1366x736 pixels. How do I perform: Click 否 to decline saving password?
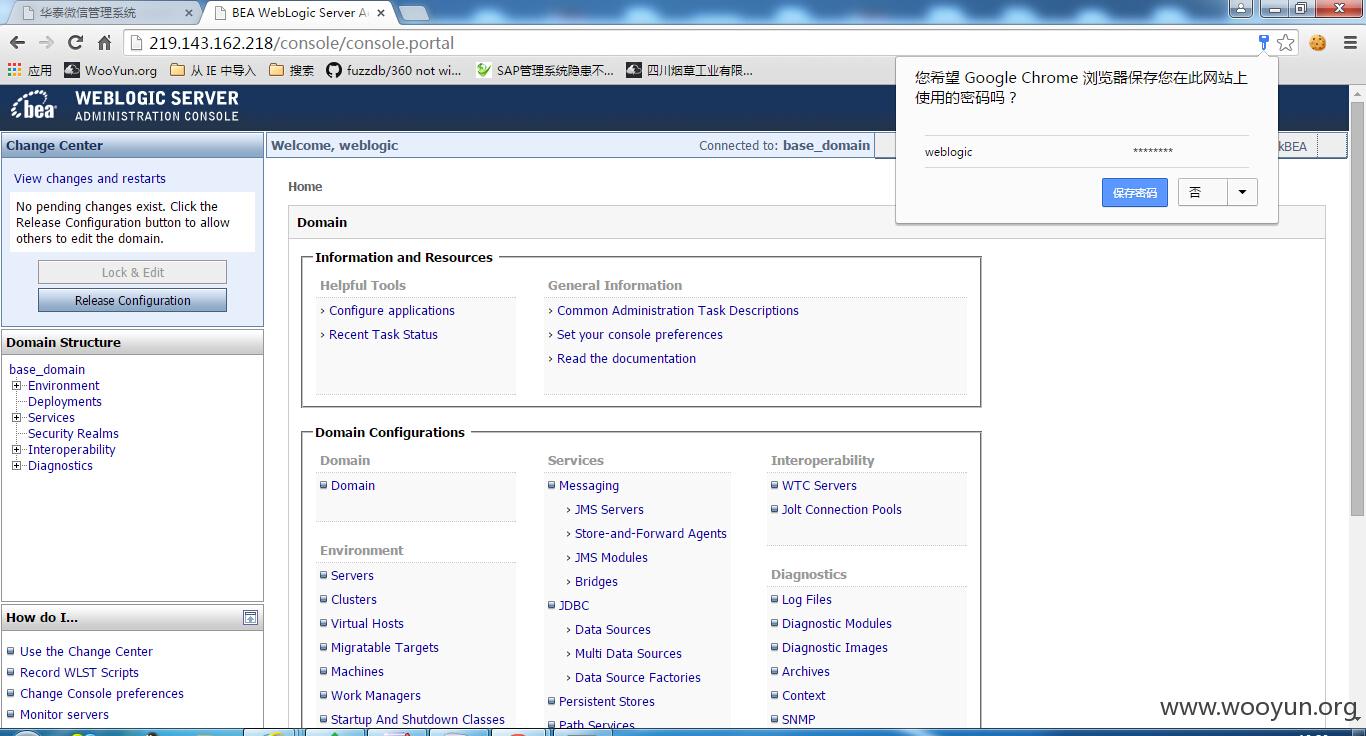1202,192
